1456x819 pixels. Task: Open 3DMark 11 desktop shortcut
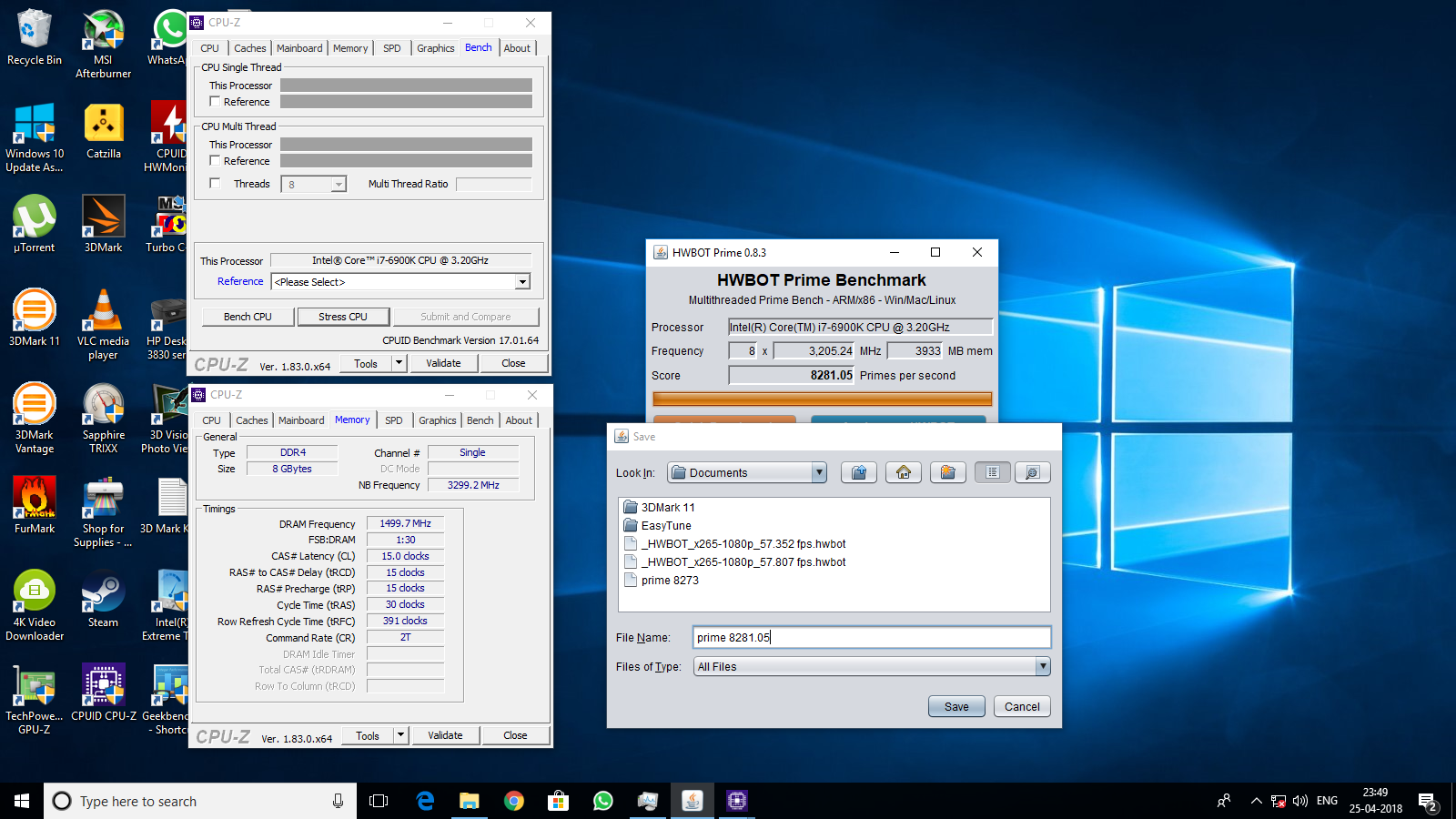click(35, 318)
